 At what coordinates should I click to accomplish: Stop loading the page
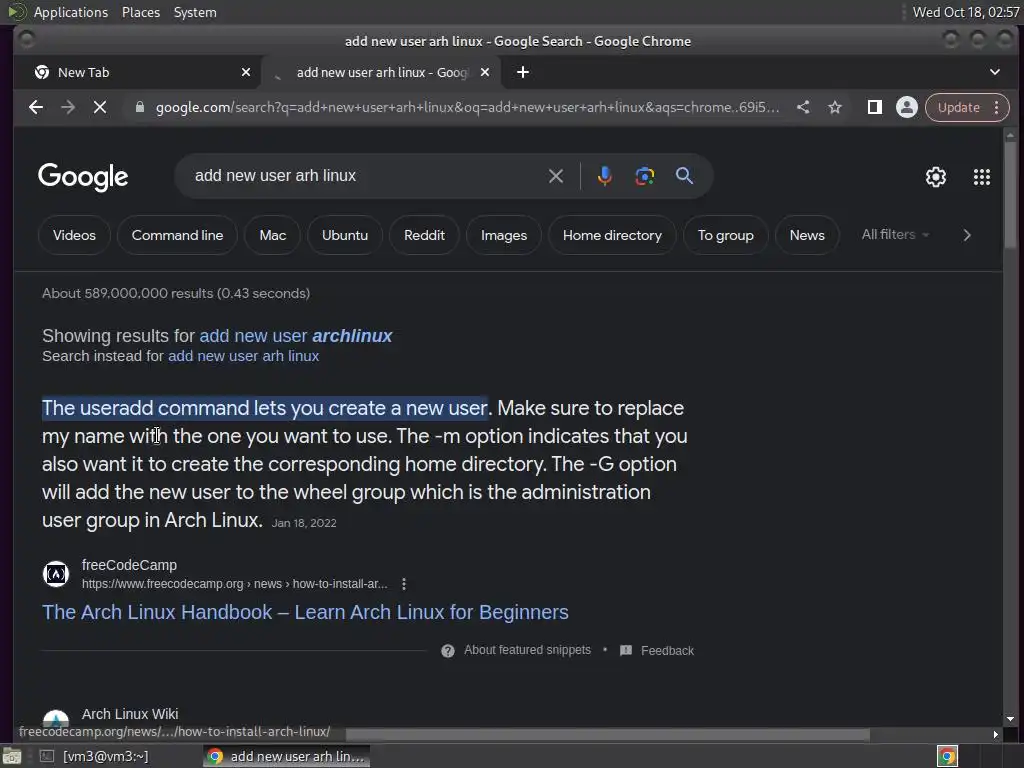[100, 107]
